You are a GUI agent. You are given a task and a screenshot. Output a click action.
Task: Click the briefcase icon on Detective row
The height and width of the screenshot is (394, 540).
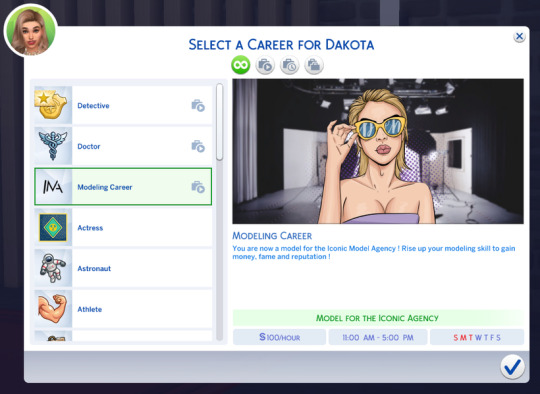pos(198,106)
